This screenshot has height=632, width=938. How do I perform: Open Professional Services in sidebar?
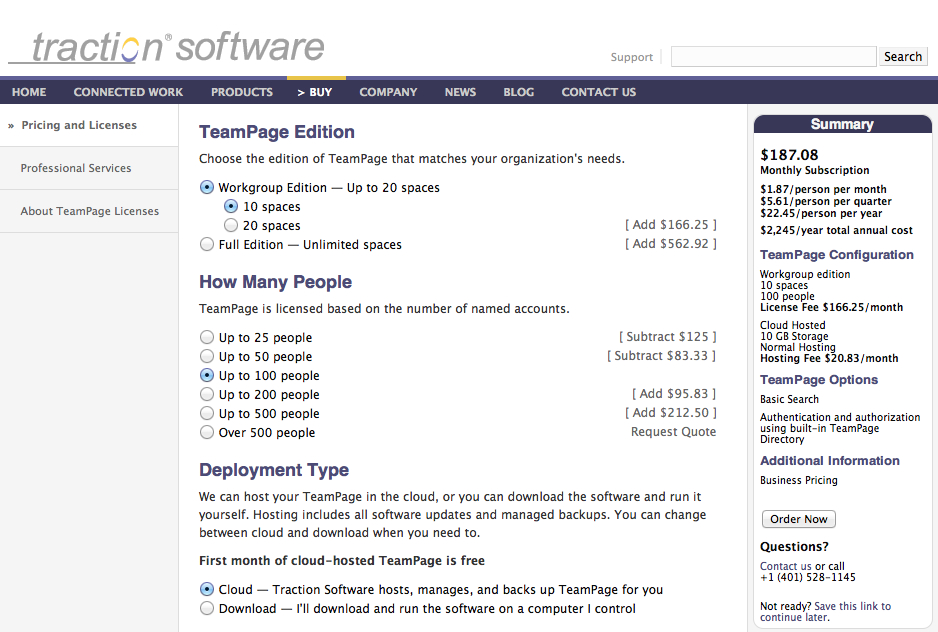[76, 168]
